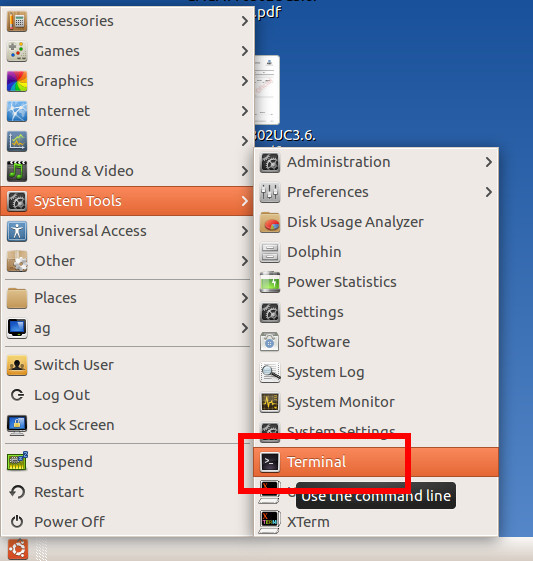
Task: Expand the Preferences submenu arrow
Action: (489, 192)
